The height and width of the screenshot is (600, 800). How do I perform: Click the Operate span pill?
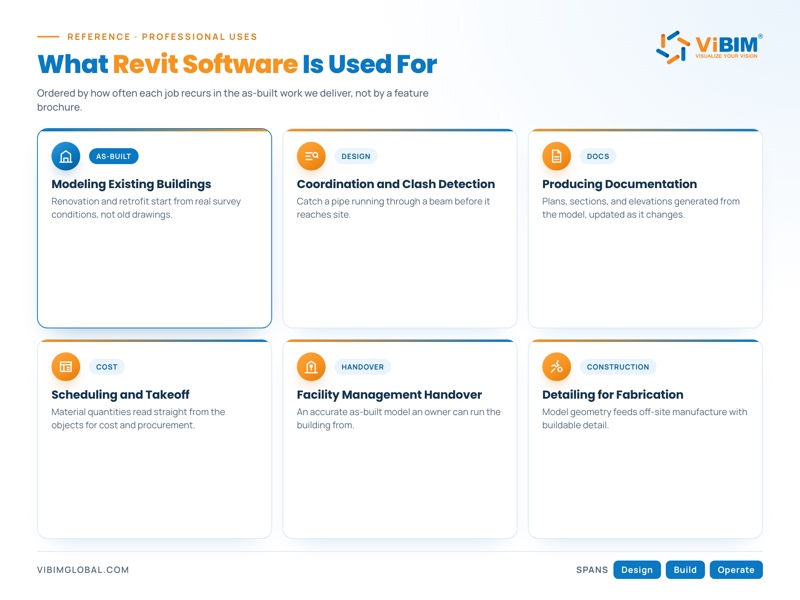point(736,570)
